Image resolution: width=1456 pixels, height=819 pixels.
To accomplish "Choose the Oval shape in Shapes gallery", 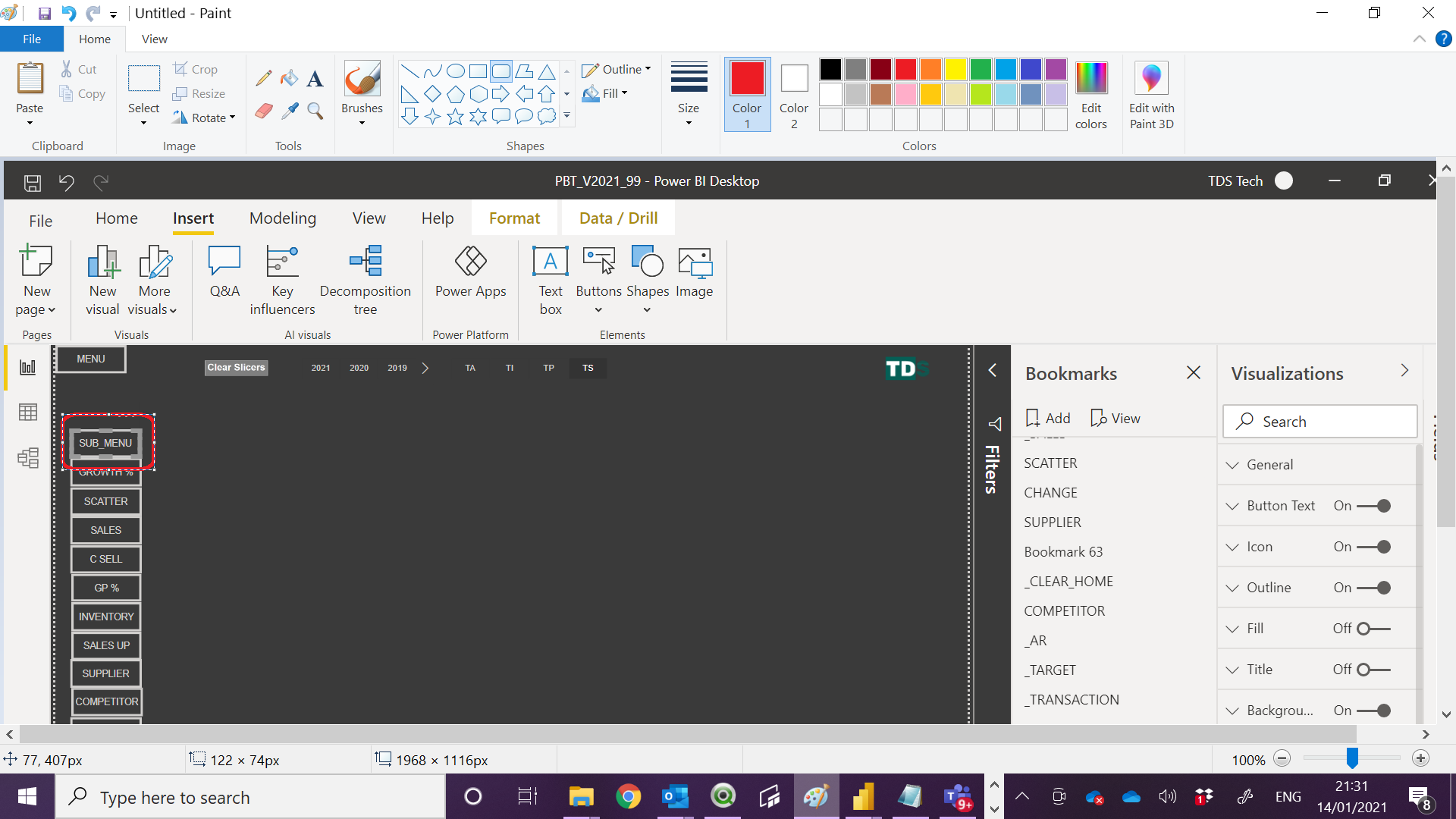I will 455,71.
